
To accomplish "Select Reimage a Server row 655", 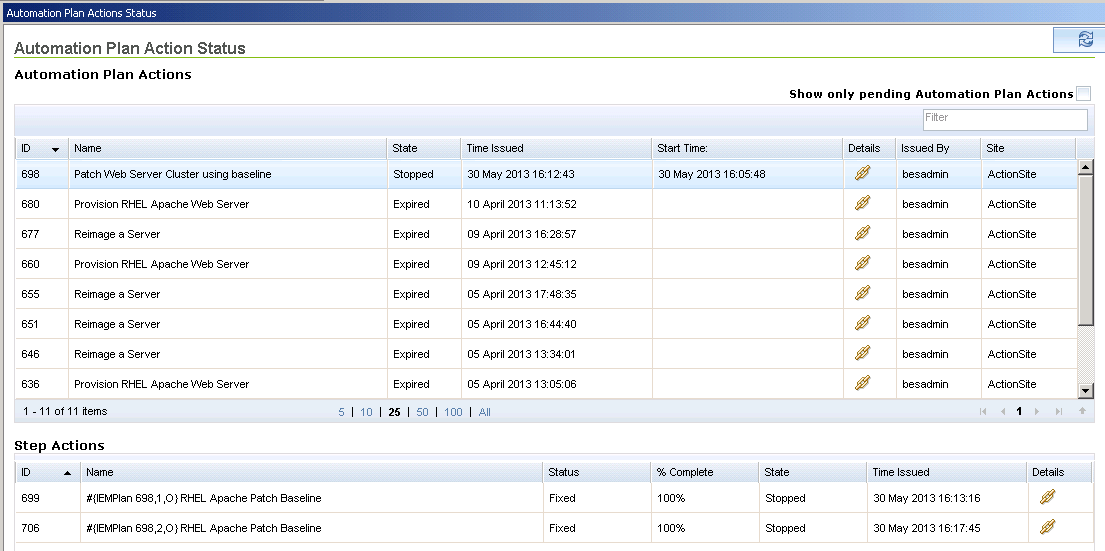I will [546, 294].
